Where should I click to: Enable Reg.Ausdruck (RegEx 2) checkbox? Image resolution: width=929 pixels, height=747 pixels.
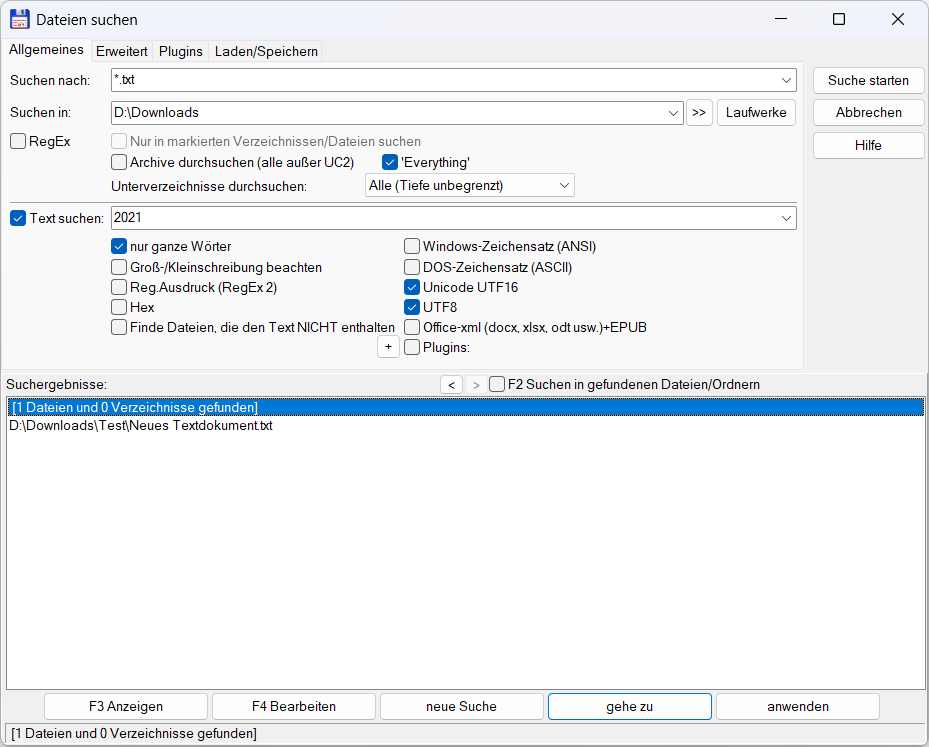point(119,287)
